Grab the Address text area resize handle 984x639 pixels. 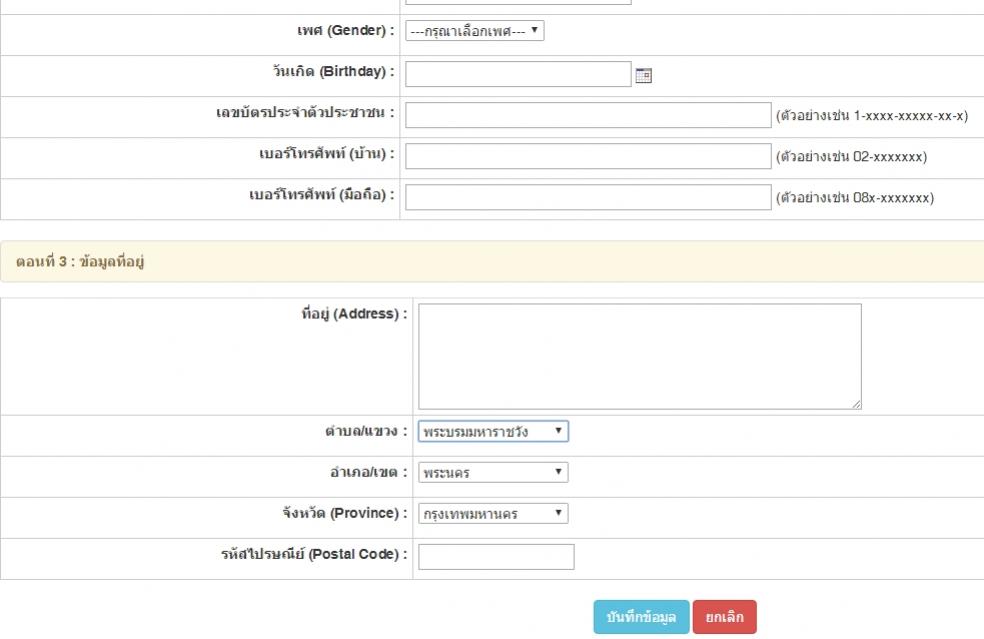click(x=856, y=404)
